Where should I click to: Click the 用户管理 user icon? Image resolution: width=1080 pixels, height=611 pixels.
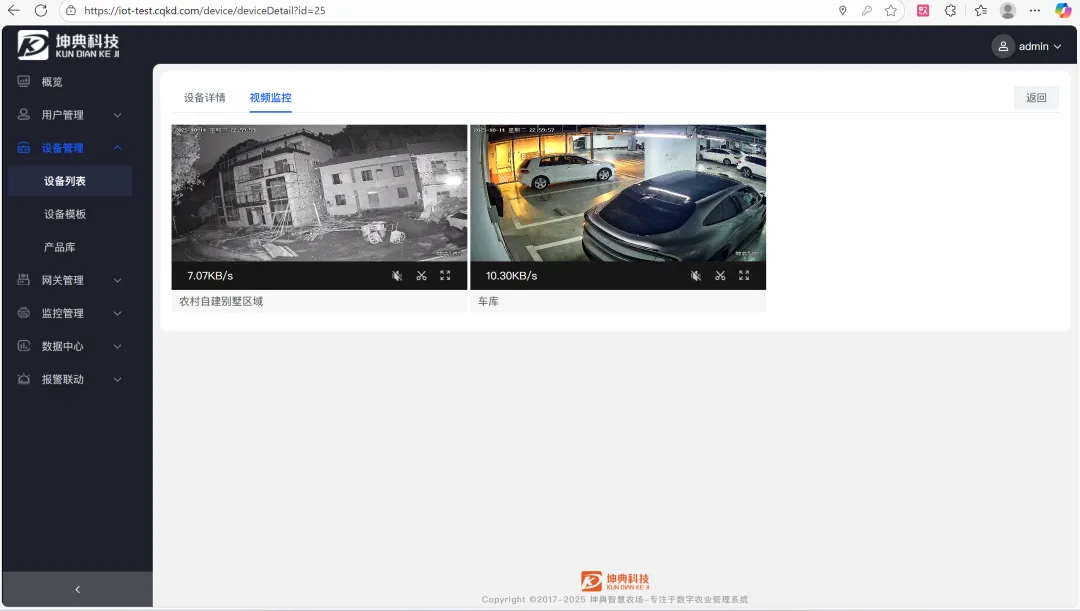pyautogui.click(x=23, y=114)
